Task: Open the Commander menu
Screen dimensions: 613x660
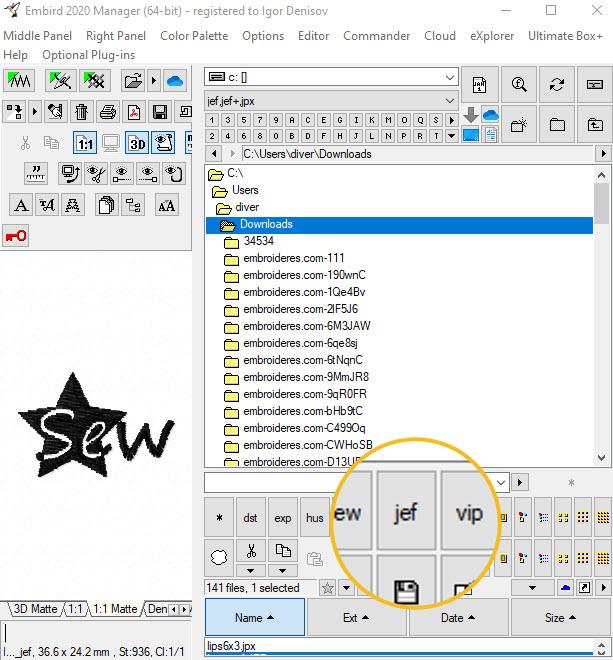Action: coord(376,36)
